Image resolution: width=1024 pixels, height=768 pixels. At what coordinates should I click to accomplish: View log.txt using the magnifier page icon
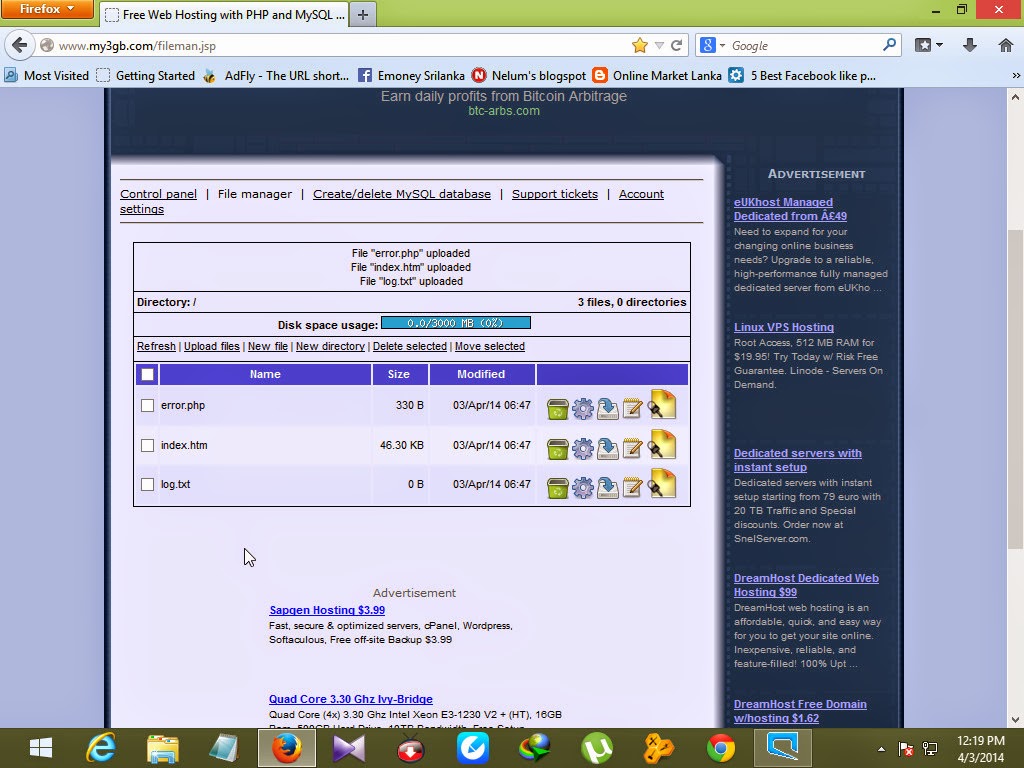pos(662,484)
